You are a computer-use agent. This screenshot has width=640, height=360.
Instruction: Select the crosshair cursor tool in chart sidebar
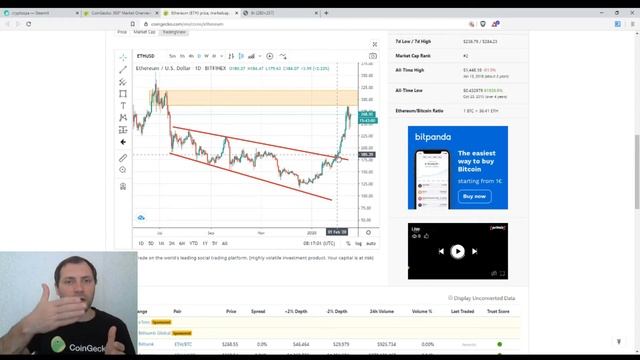pos(123,57)
